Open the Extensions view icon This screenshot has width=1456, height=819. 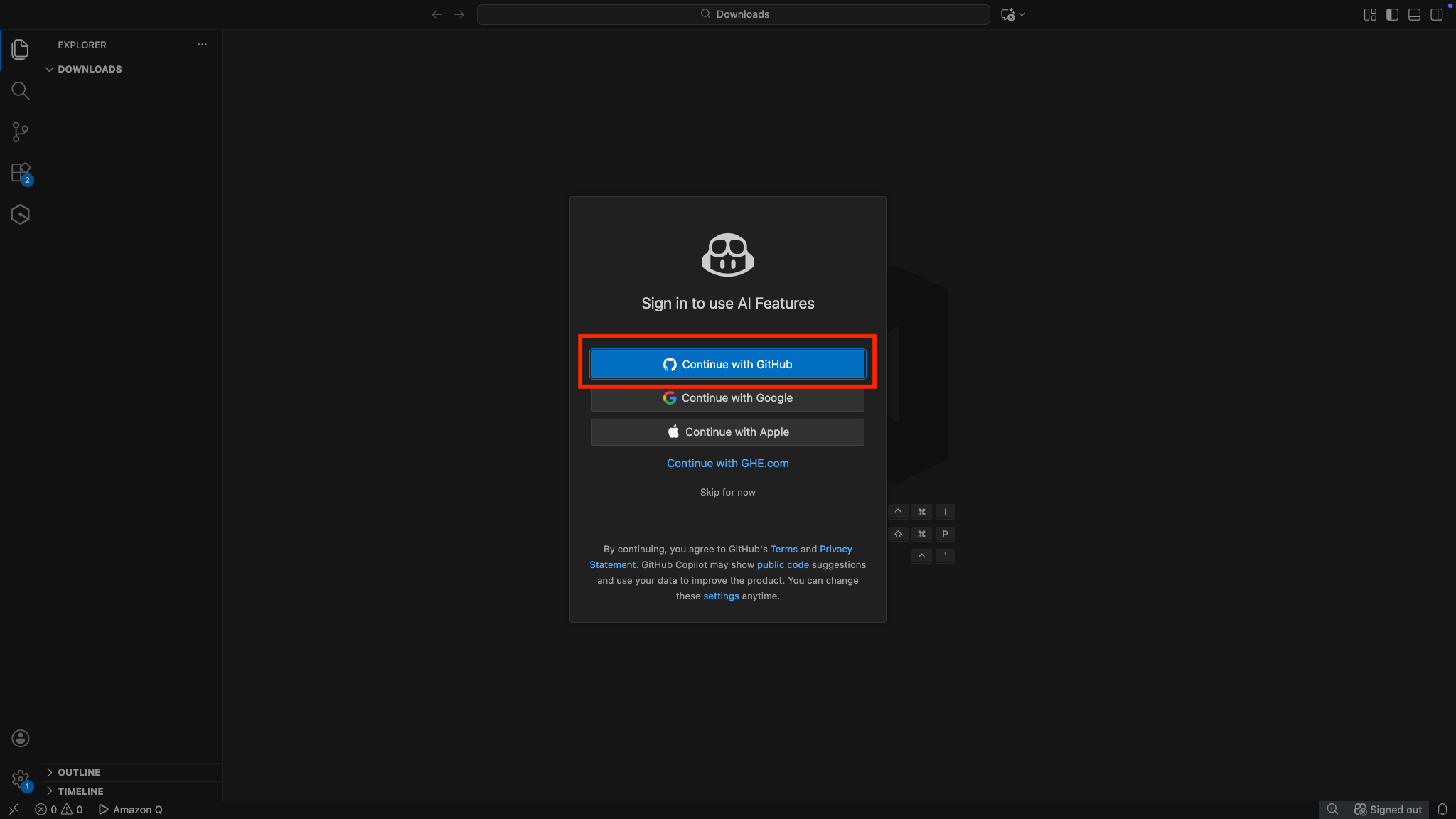point(20,173)
